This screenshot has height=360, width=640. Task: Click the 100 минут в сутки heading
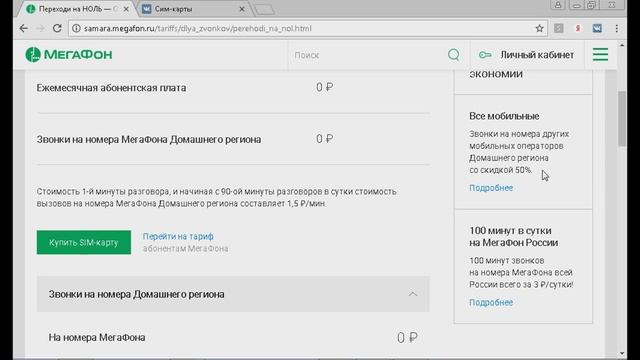pos(513,236)
